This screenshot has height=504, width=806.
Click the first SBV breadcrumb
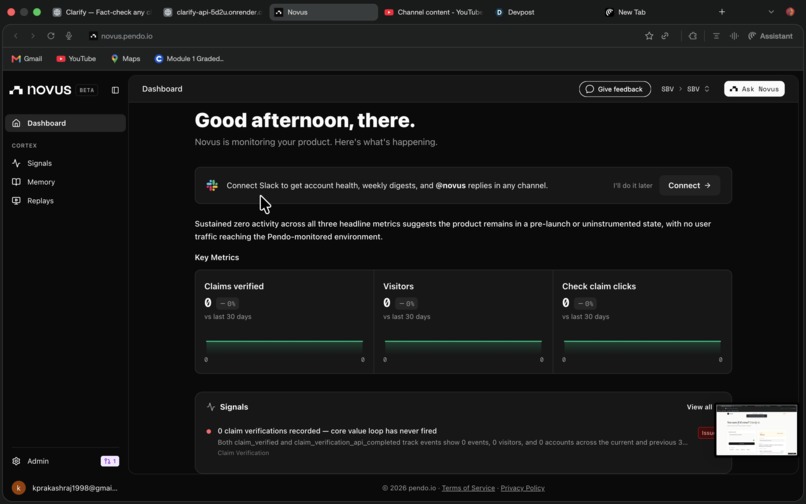667,89
